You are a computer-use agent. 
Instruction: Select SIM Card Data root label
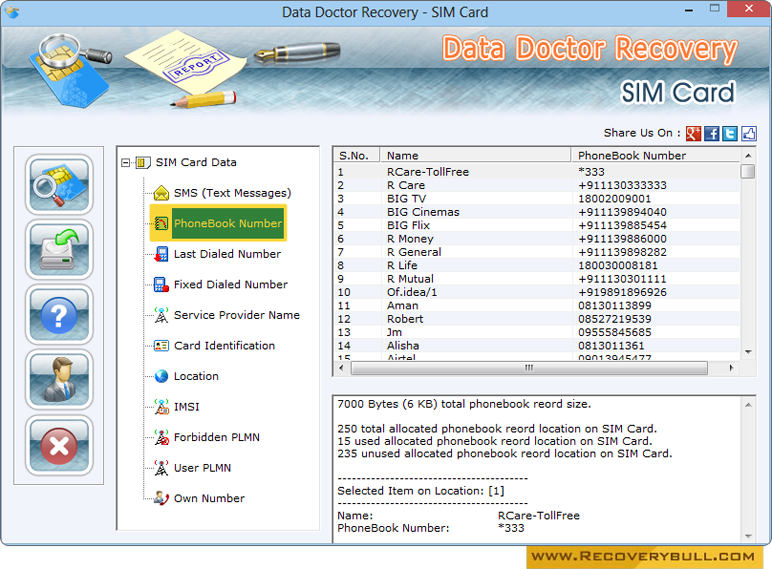click(x=196, y=162)
